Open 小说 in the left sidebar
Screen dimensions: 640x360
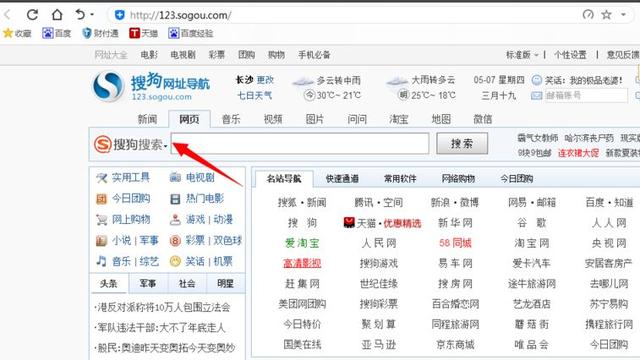click(x=122, y=240)
